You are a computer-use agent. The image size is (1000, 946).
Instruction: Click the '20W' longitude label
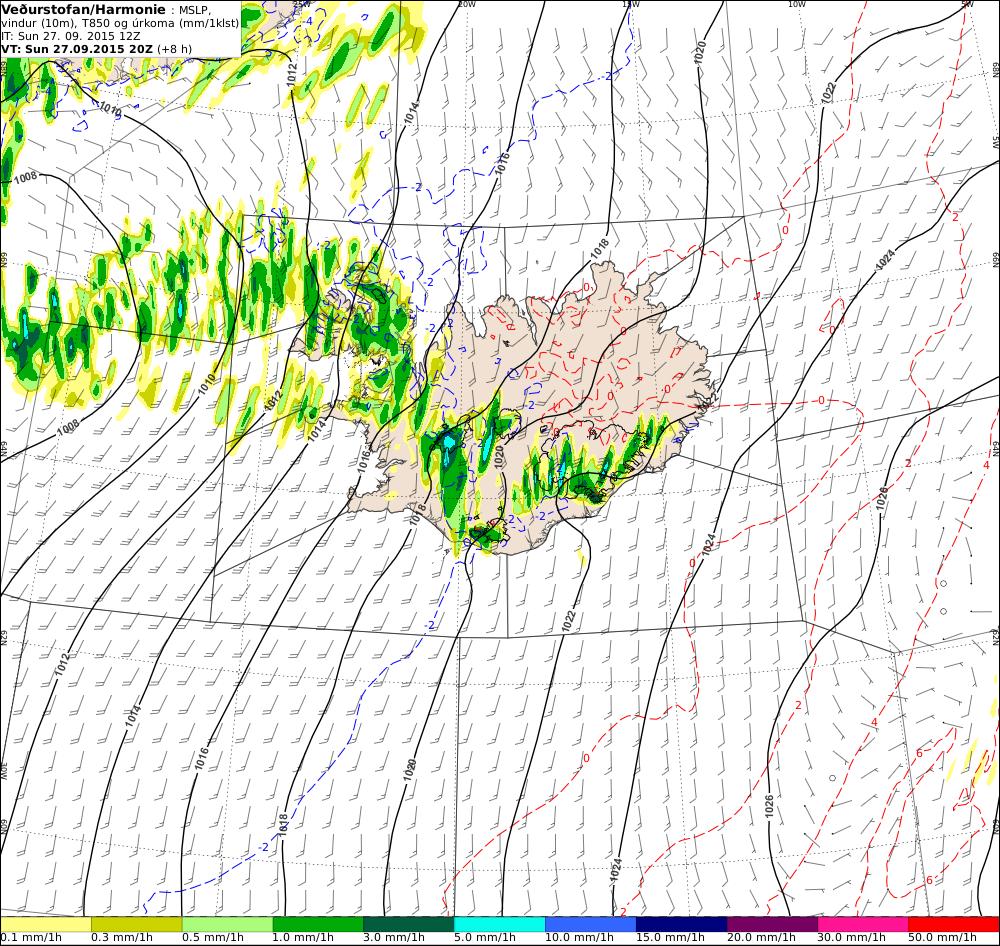click(x=466, y=4)
